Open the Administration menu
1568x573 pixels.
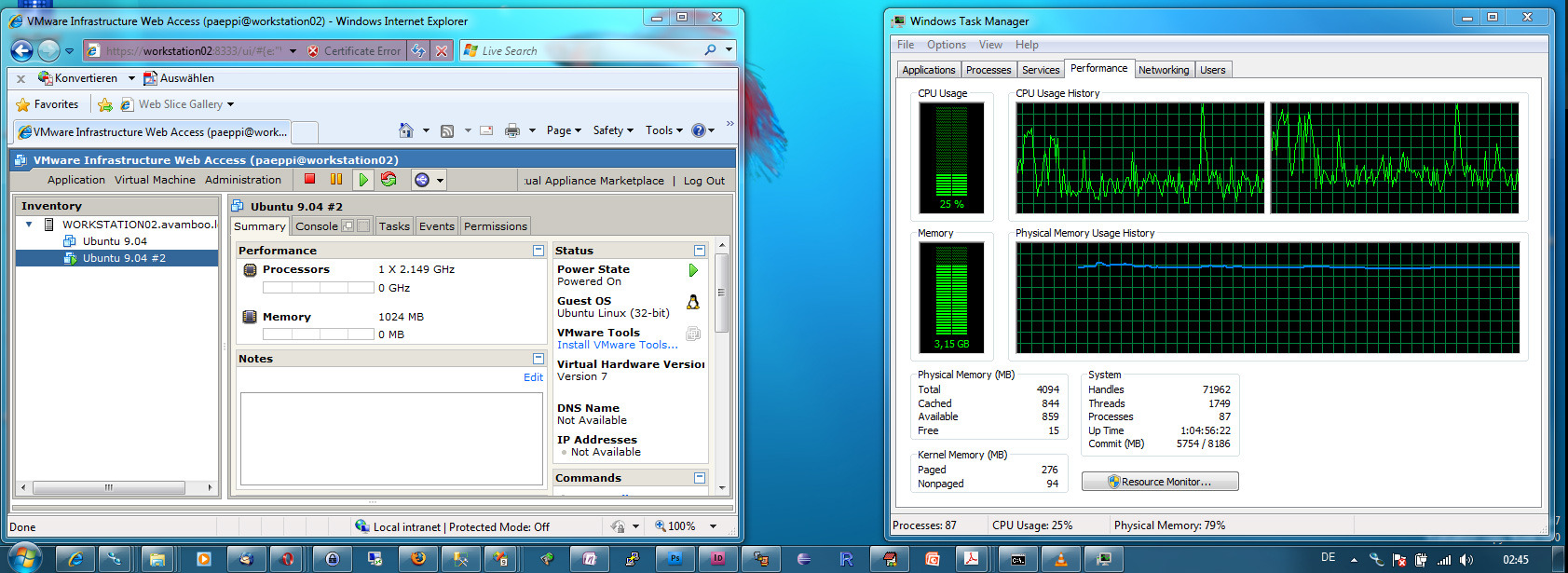[x=243, y=180]
